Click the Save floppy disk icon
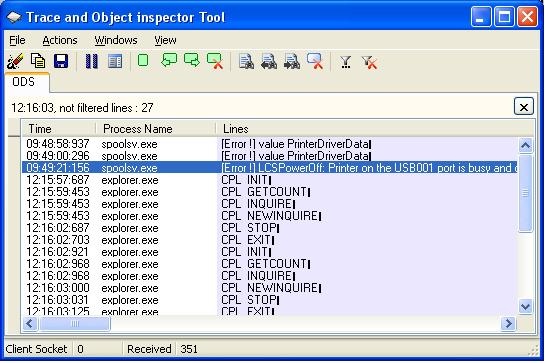Viewport: 546px width, 363px height. tap(61, 61)
